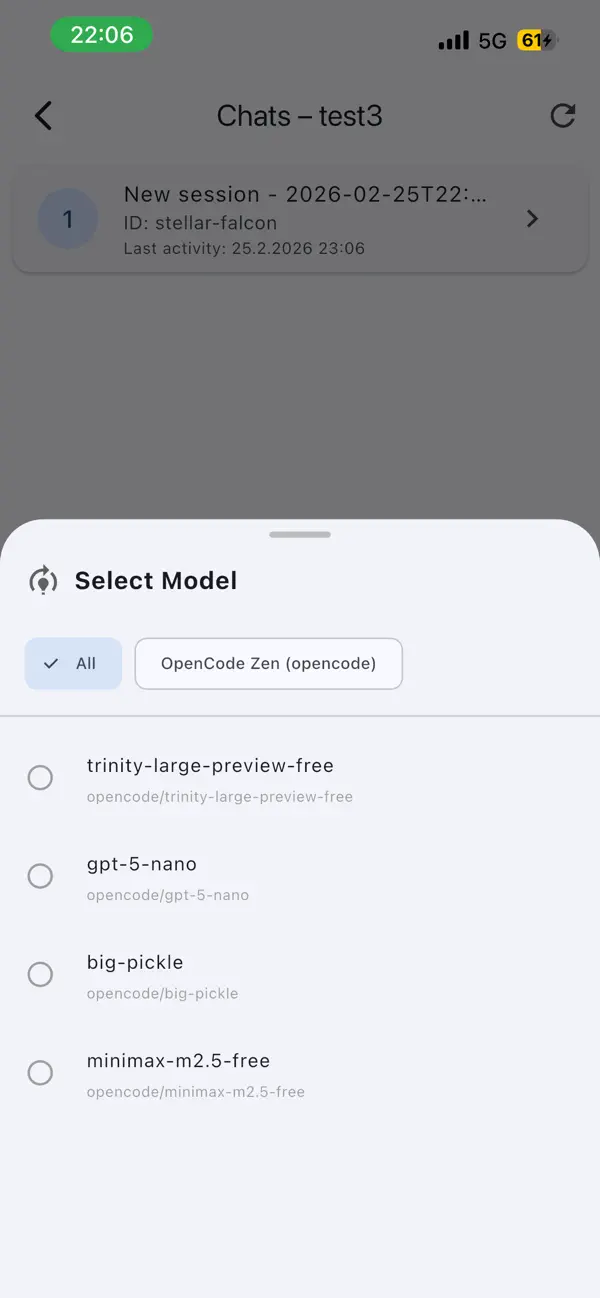Tap the OpenCode logo beside Select Model
This screenshot has height=1298, width=600.
click(x=43, y=580)
